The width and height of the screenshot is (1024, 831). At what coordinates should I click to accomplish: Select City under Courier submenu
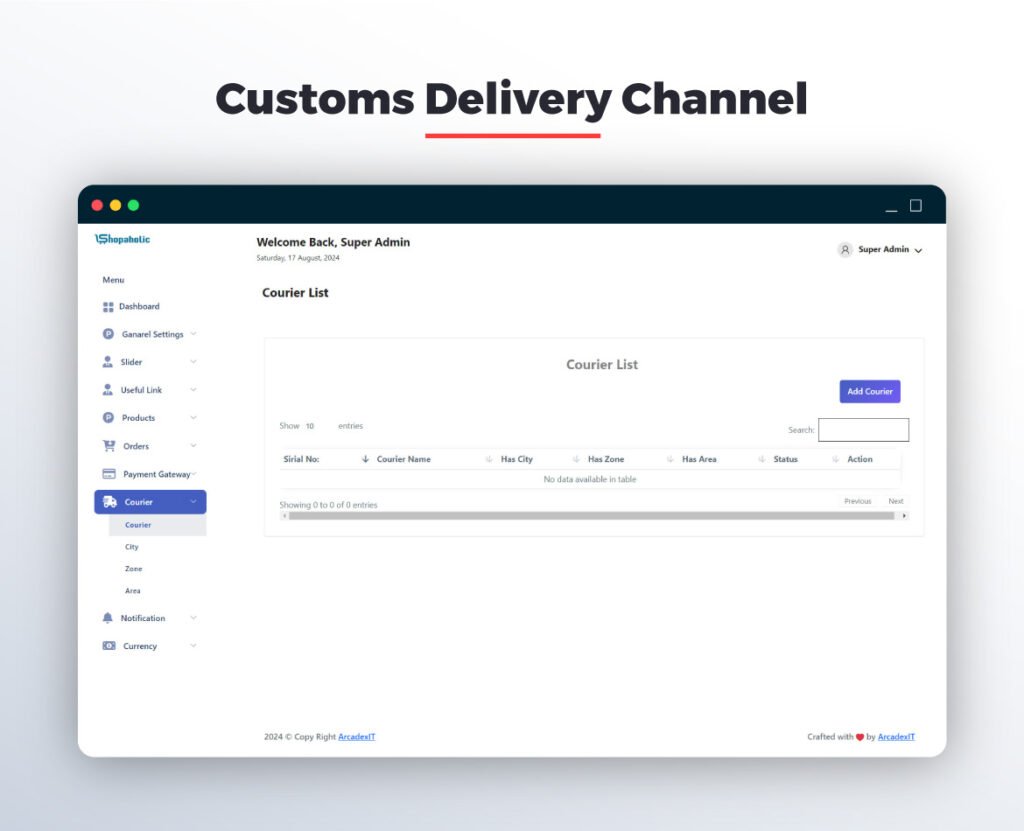click(132, 547)
